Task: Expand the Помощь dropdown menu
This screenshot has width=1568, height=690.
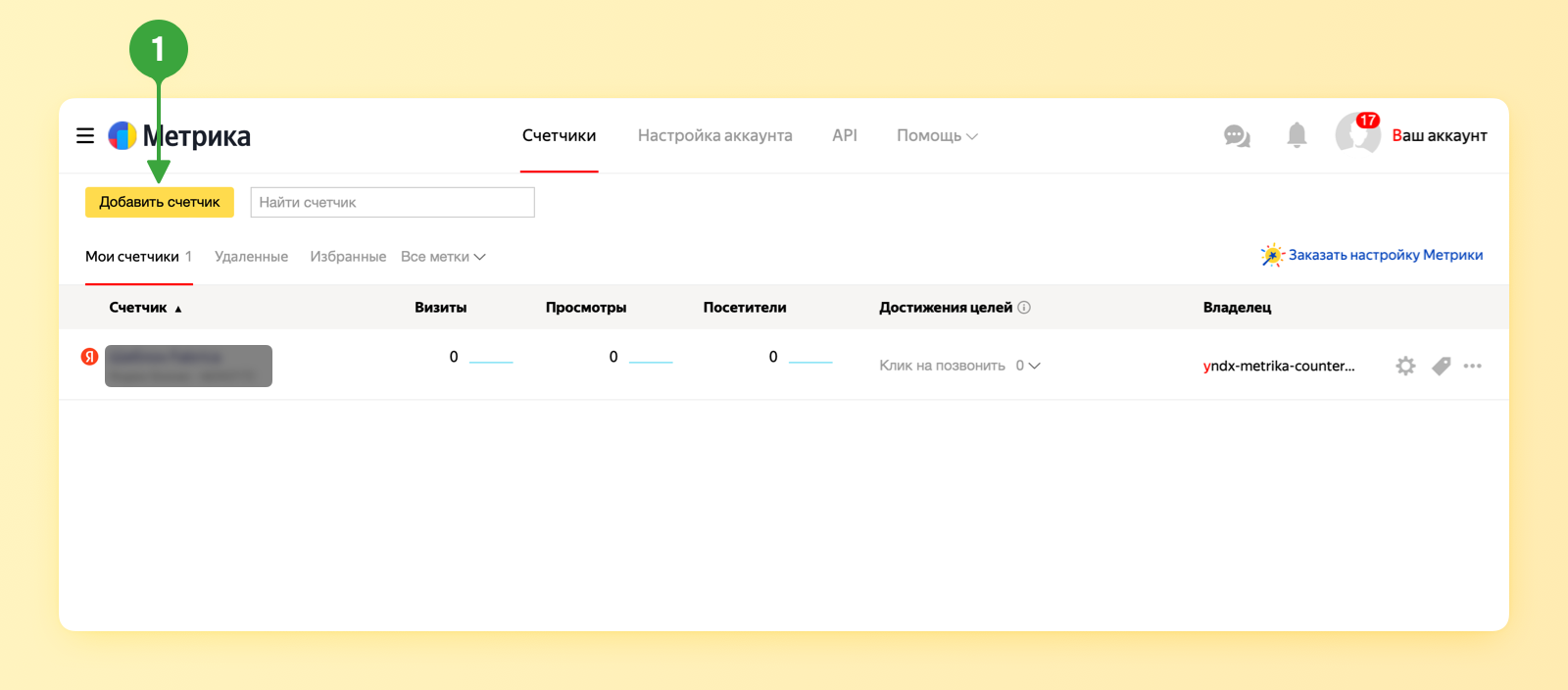Action: (937, 136)
